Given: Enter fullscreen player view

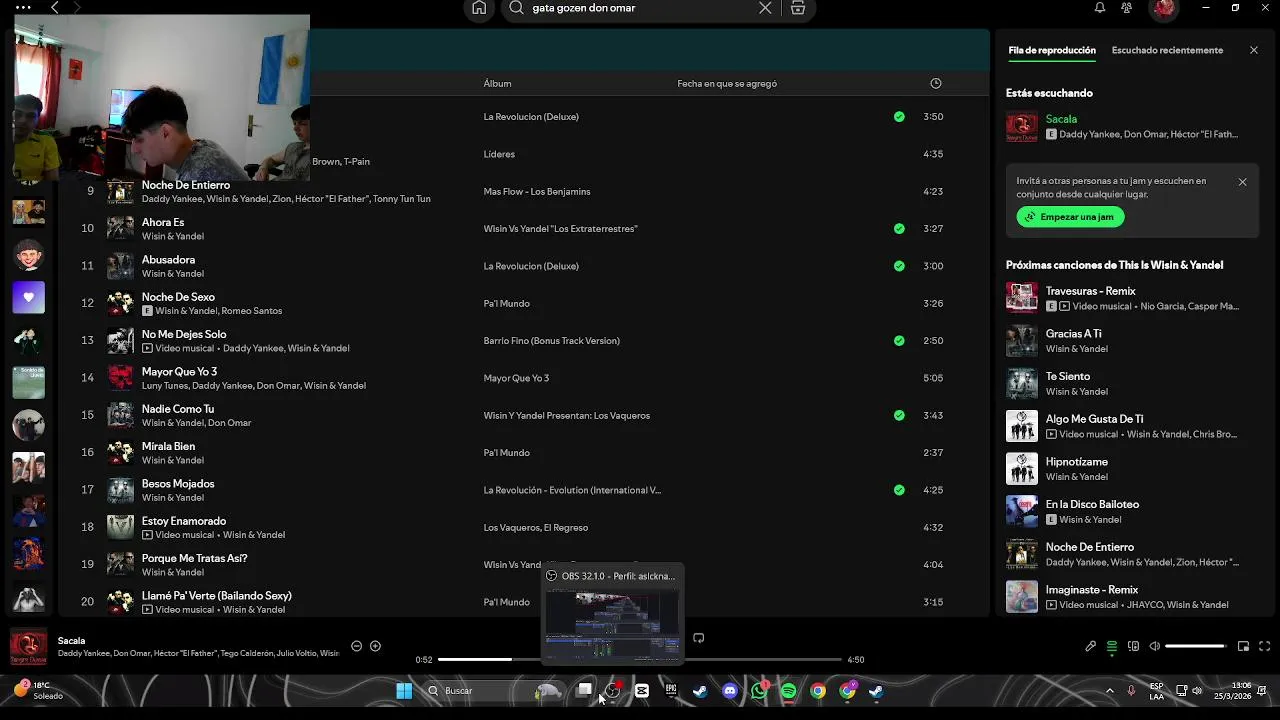Looking at the screenshot, I should click(1264, 646).
